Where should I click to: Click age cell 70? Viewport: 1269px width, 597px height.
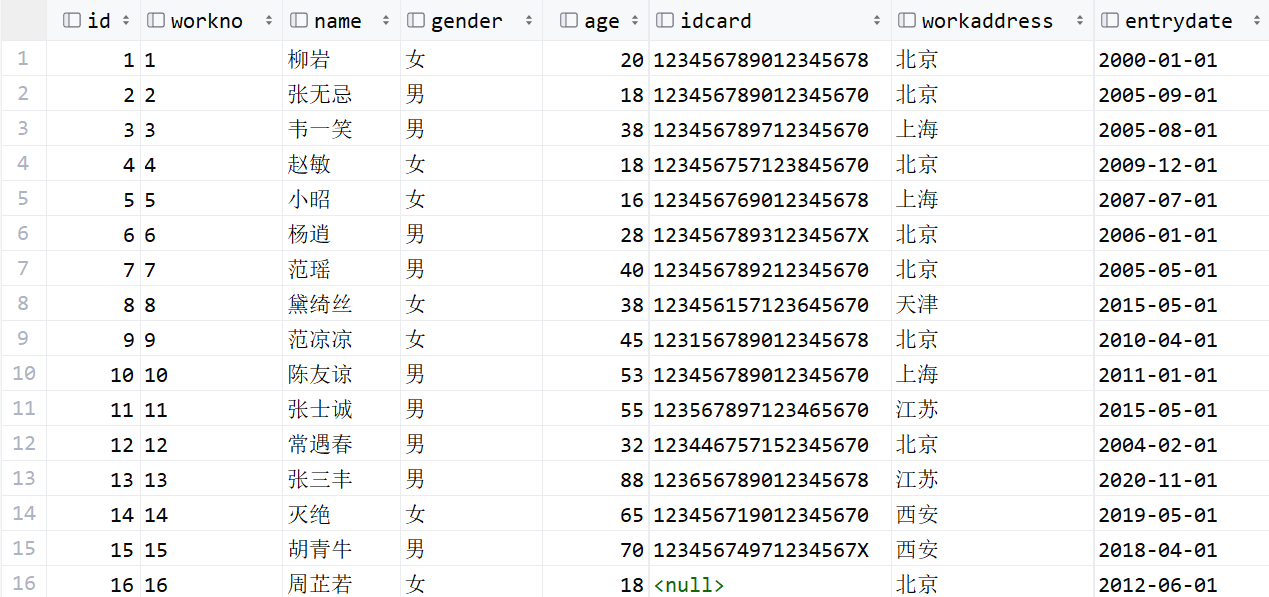[632, 550]
